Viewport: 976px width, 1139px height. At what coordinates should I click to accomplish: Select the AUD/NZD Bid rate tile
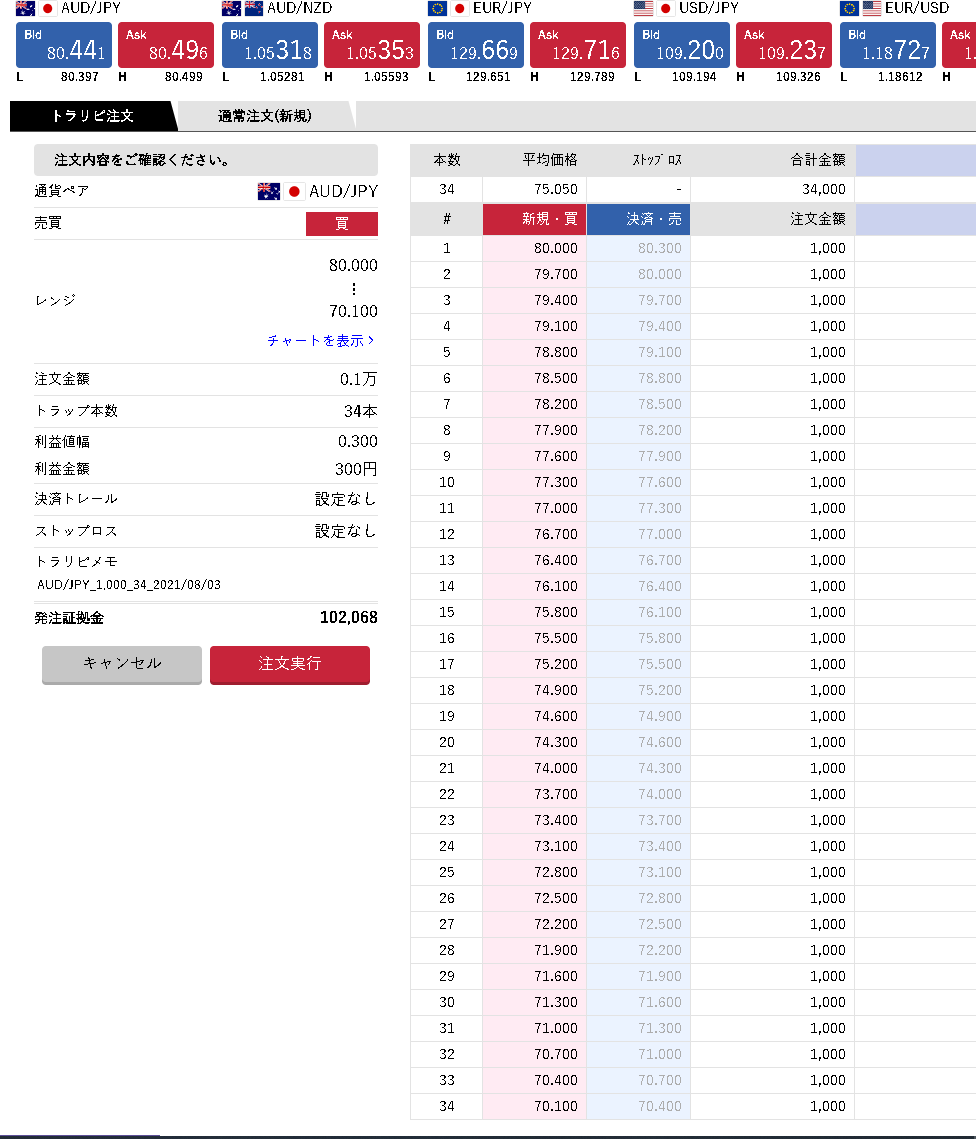pyautogui.click(x=270, y=45)
